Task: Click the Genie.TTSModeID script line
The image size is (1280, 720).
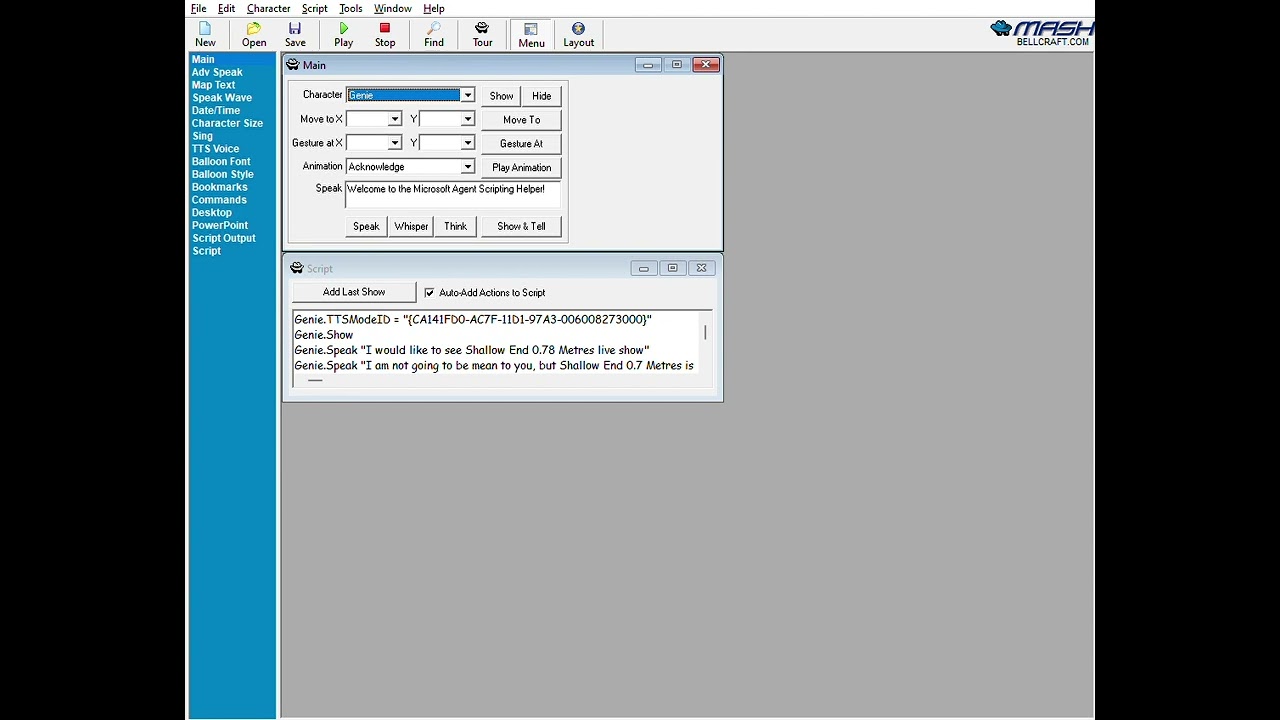Action: click(x=473, y=320)
